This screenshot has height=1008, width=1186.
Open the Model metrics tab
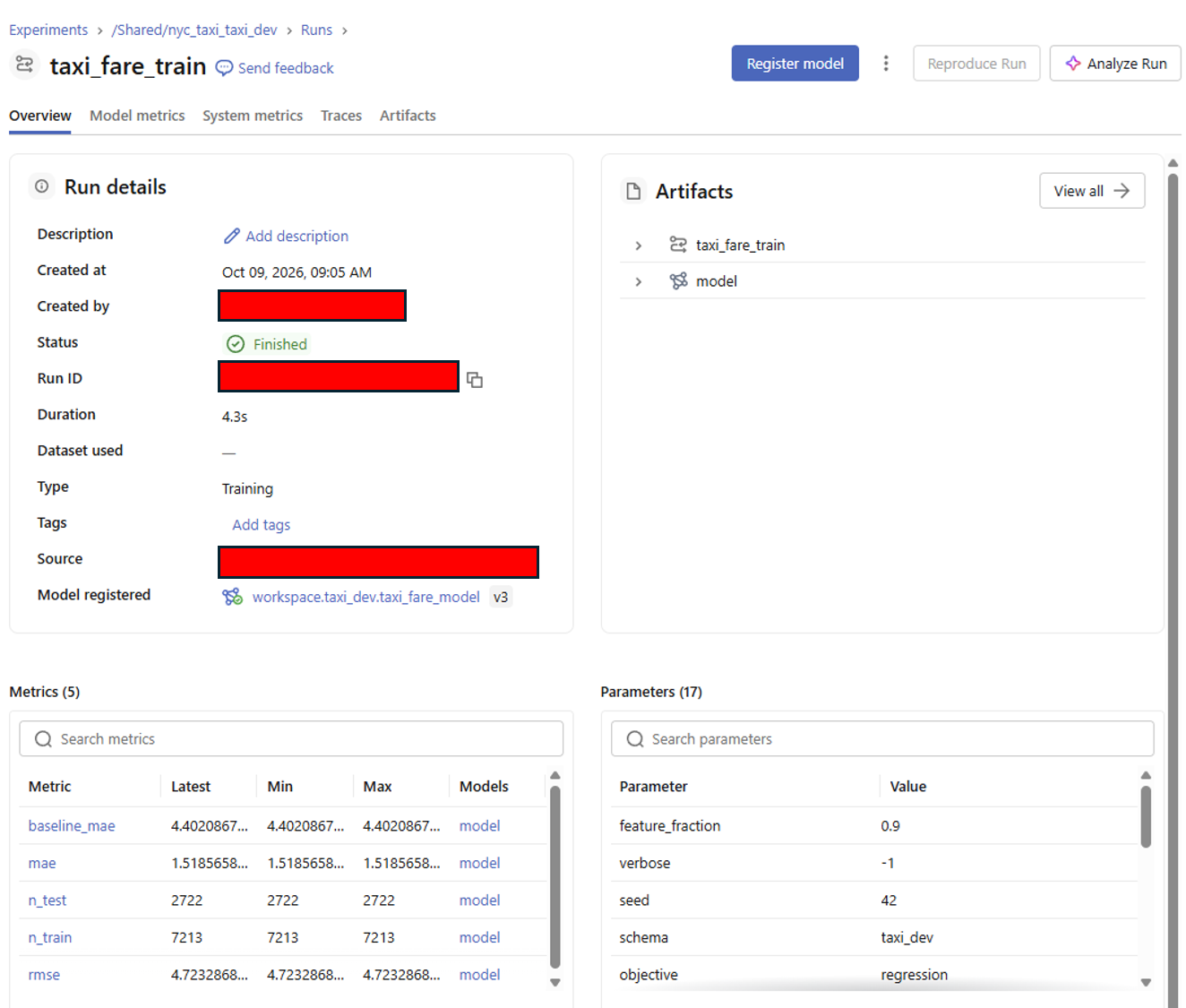coord(137,116)
